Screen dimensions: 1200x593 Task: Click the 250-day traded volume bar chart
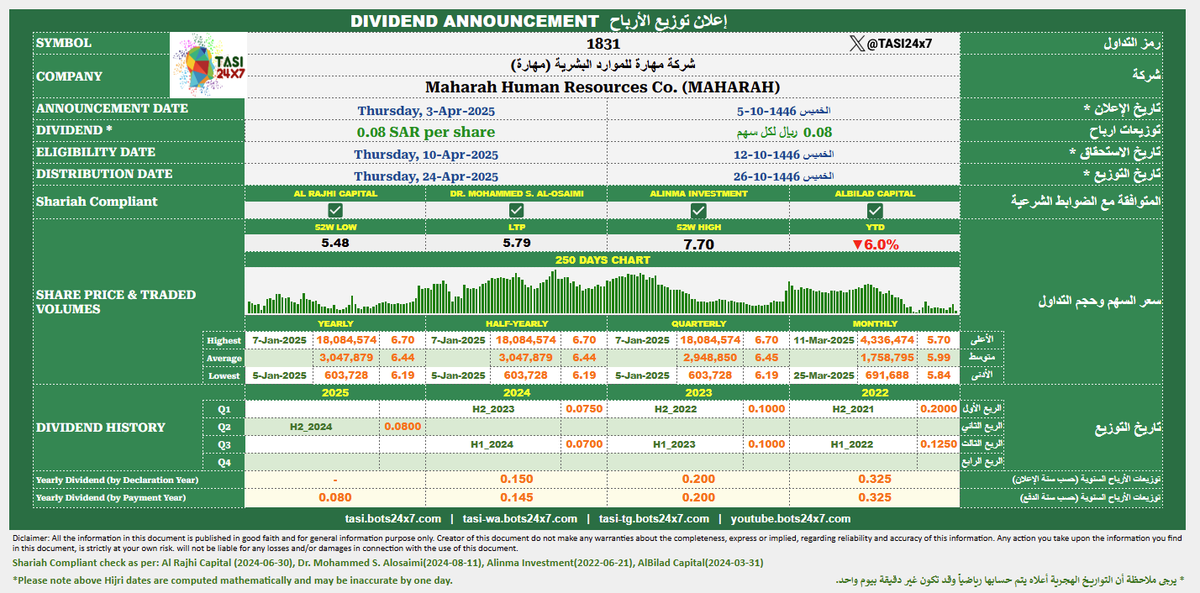[x=603, y=294]
